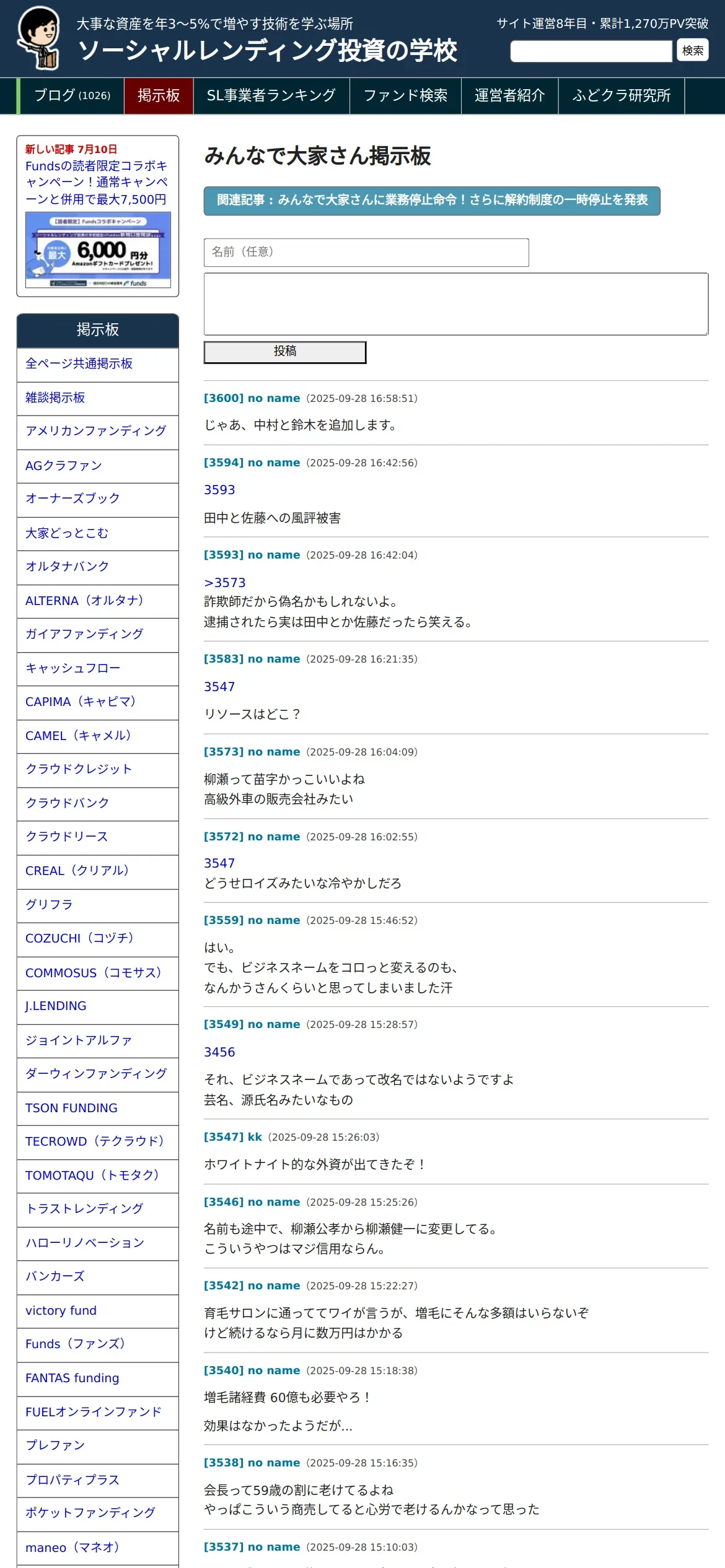Open ポケットファンディング board link
This screenshot has height=1568, width=725.
[98, 1513]
